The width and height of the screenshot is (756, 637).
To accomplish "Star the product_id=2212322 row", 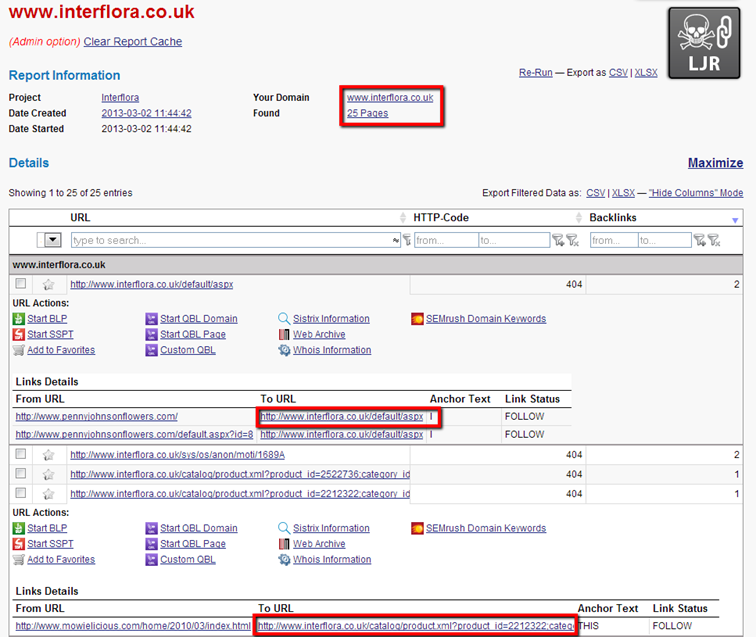I will coord(48,494).
